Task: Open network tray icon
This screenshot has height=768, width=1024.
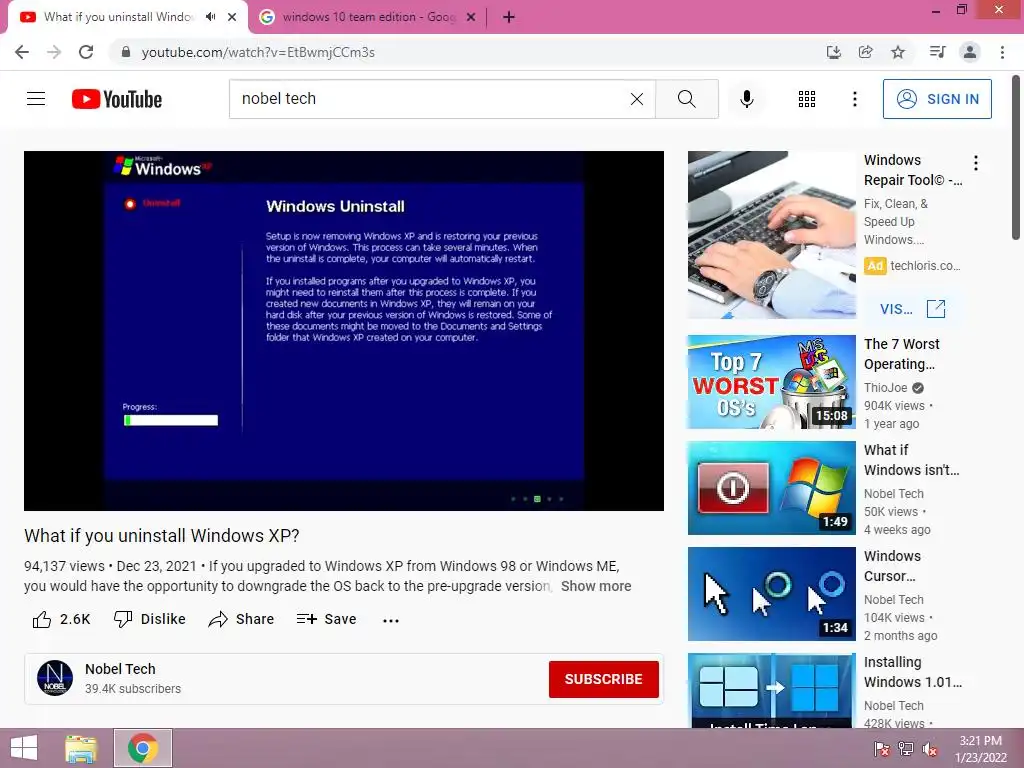Action: (x=906, y=749)
